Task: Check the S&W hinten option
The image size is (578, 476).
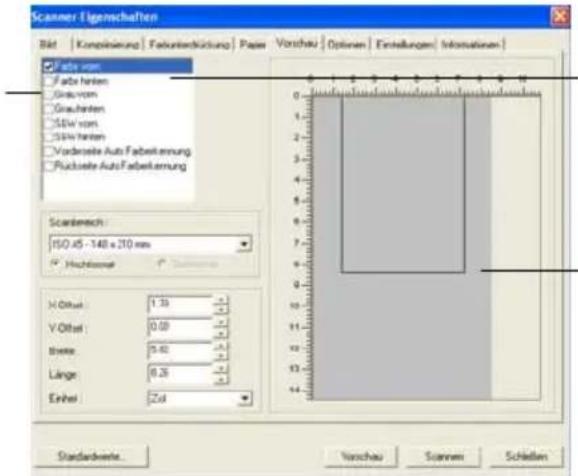Action: pyautogui.click(x=49, y=137)
